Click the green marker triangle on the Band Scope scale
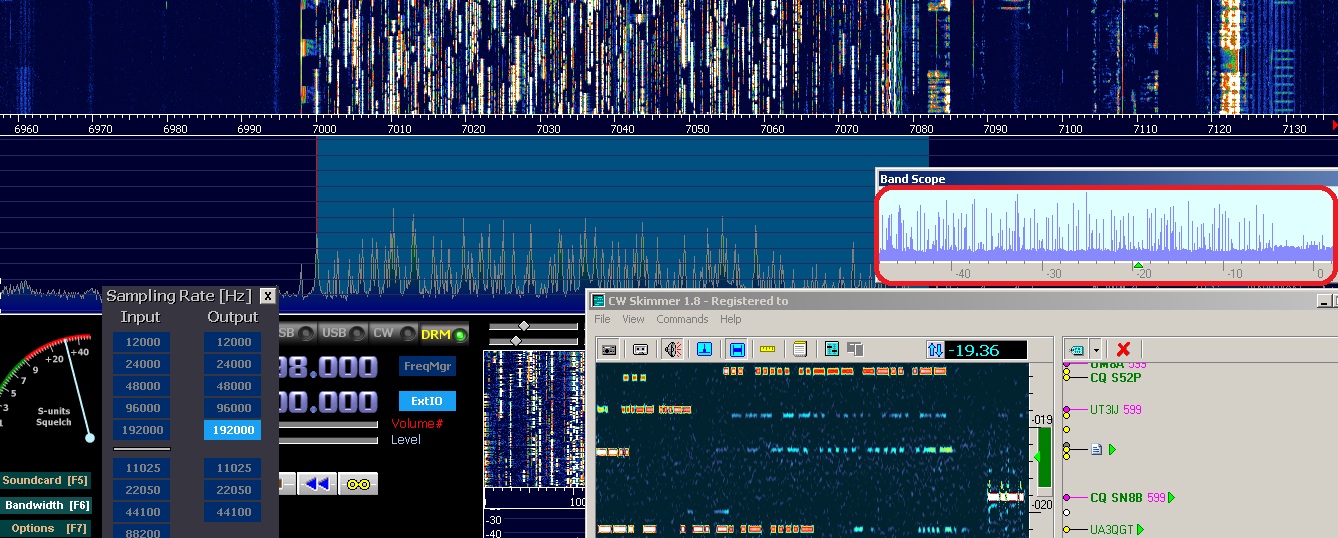 click(x=1138, y=264)
